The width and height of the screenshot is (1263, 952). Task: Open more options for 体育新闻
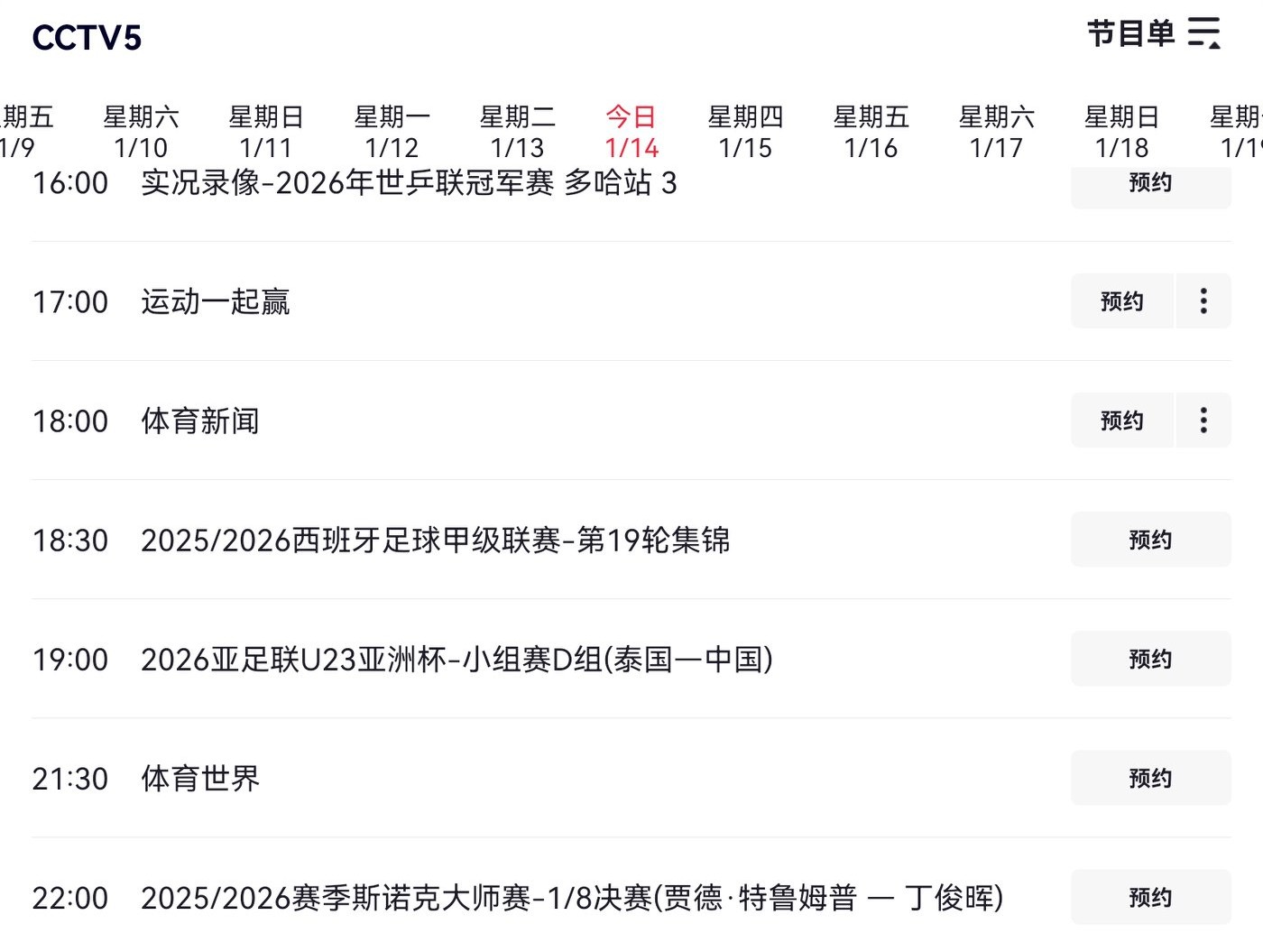(1203, 421)
